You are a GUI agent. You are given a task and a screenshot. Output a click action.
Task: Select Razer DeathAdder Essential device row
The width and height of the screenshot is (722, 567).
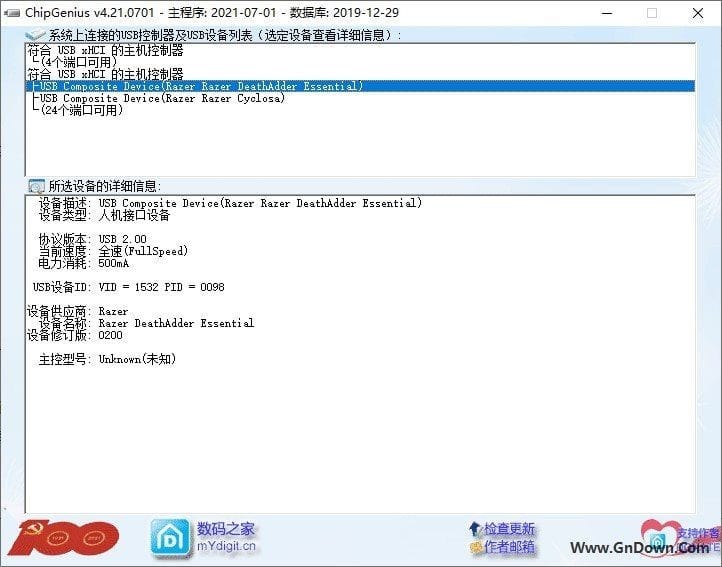point(360,86)
